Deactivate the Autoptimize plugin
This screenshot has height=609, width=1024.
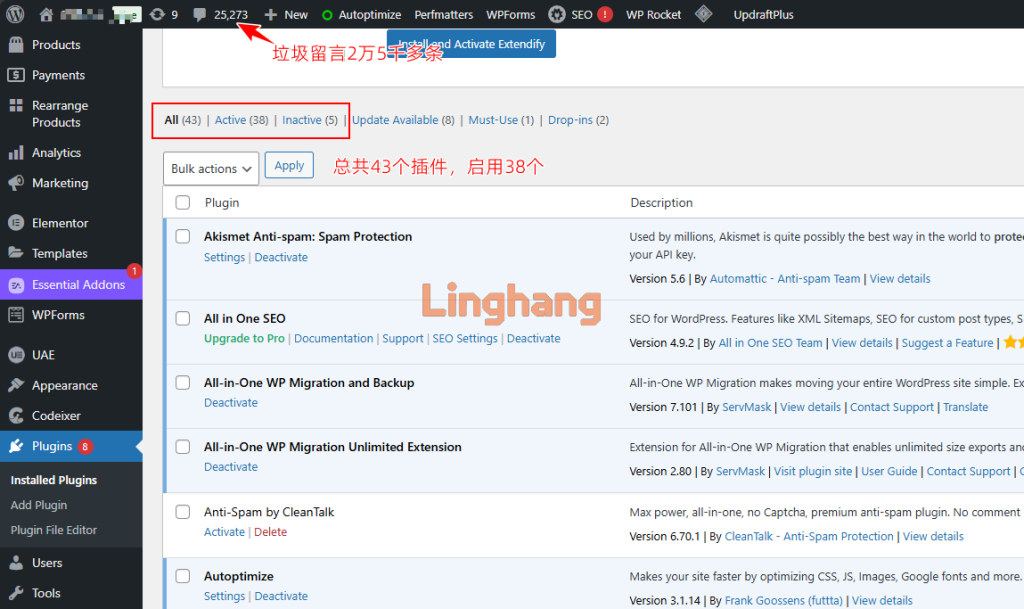(281, 596)
